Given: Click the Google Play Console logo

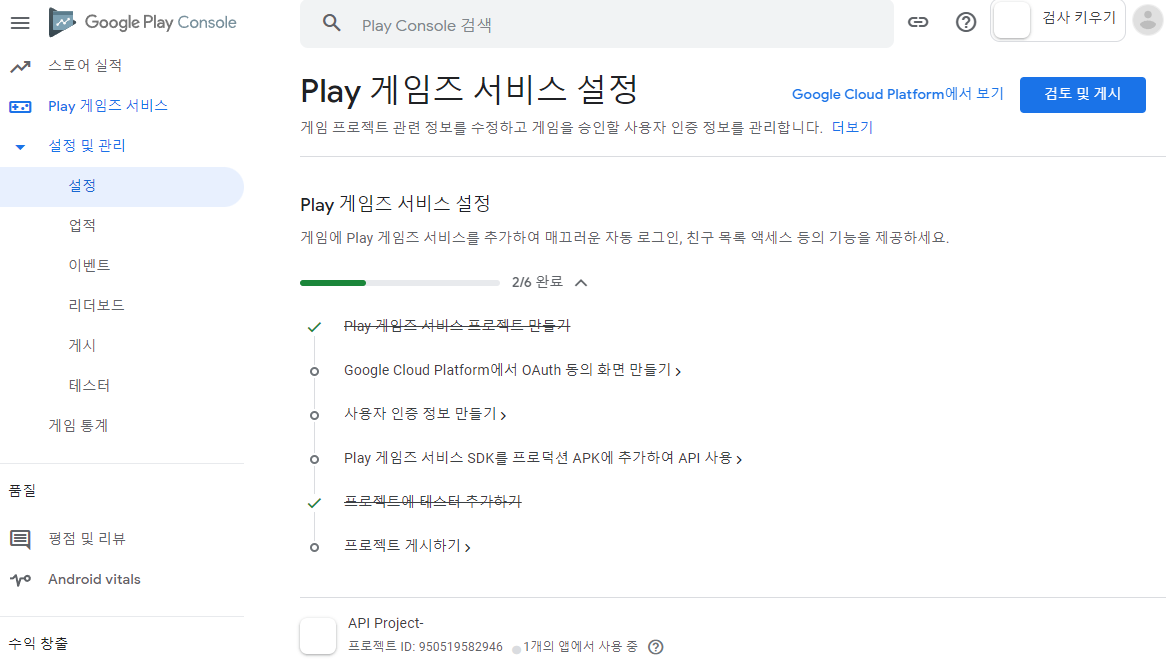Looking at the screenshot, I should click(143, 22).
